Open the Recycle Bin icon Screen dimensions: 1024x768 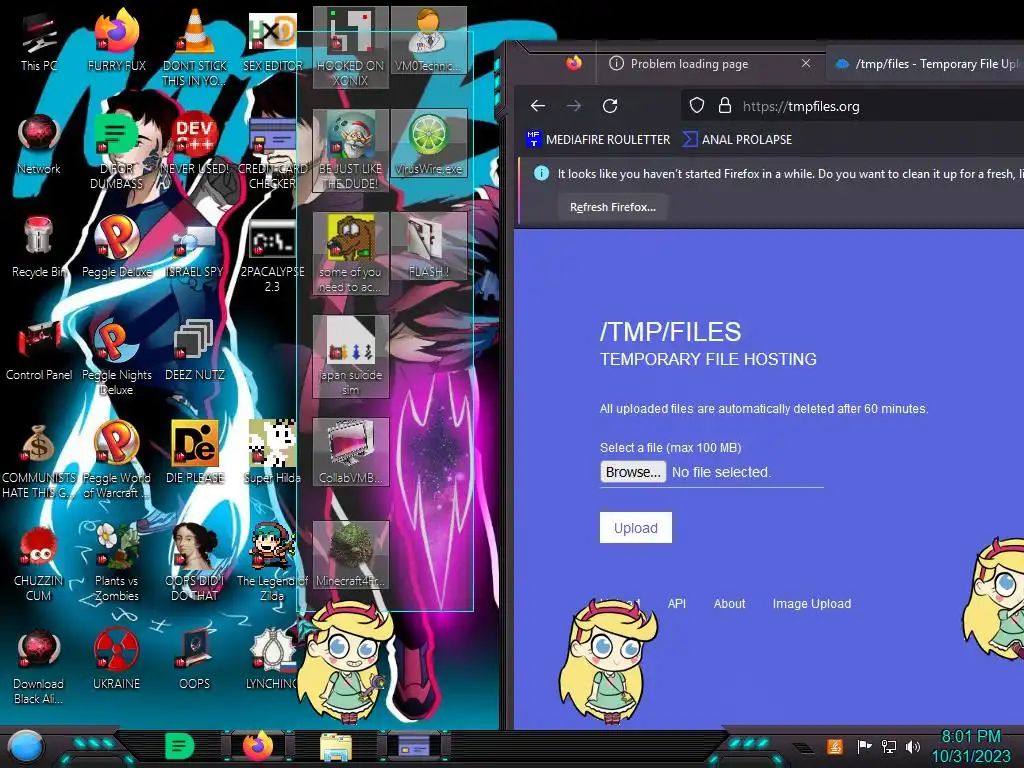pos(39,248)
